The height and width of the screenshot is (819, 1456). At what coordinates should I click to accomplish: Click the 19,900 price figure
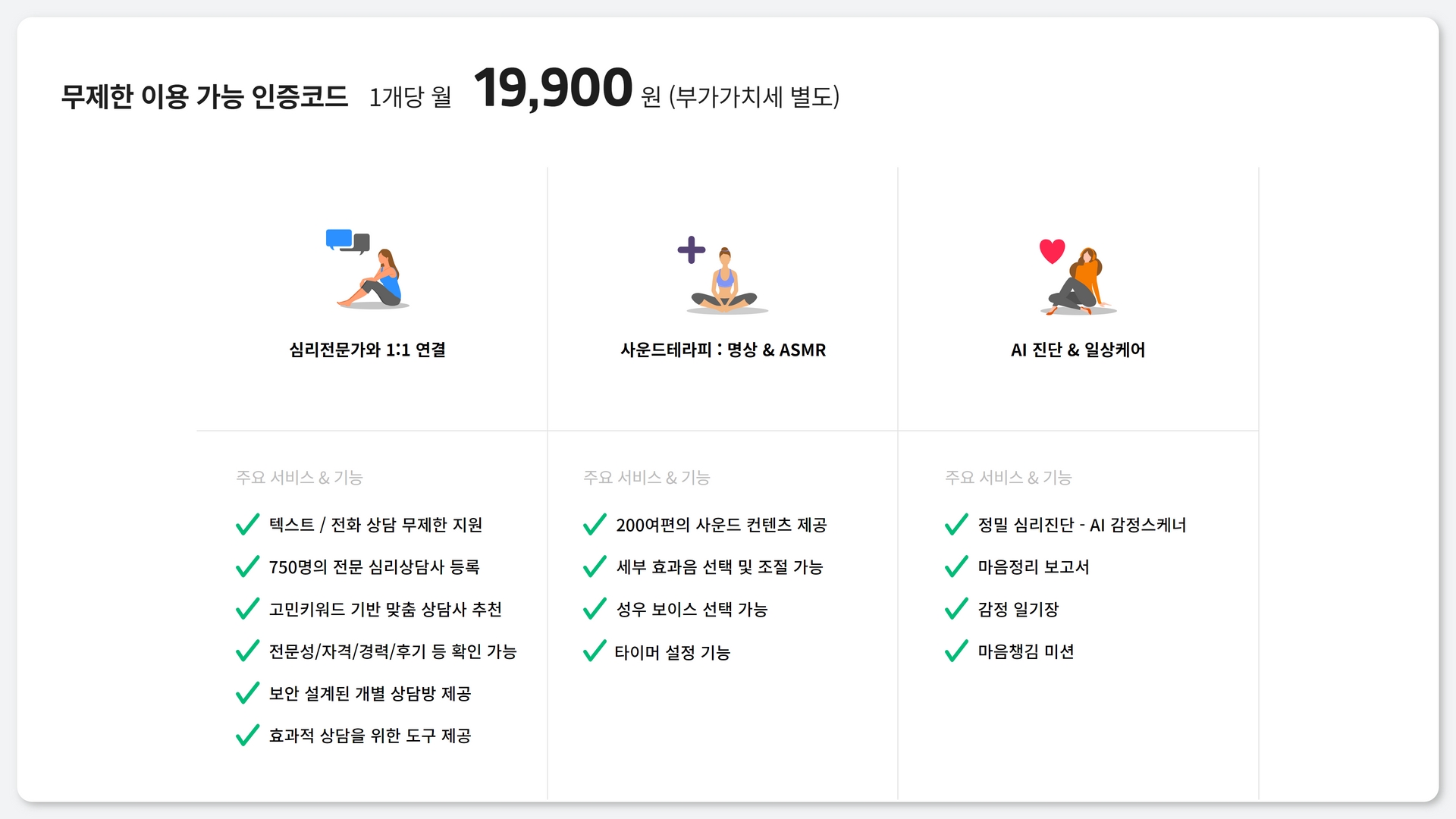tap(553, 88)
